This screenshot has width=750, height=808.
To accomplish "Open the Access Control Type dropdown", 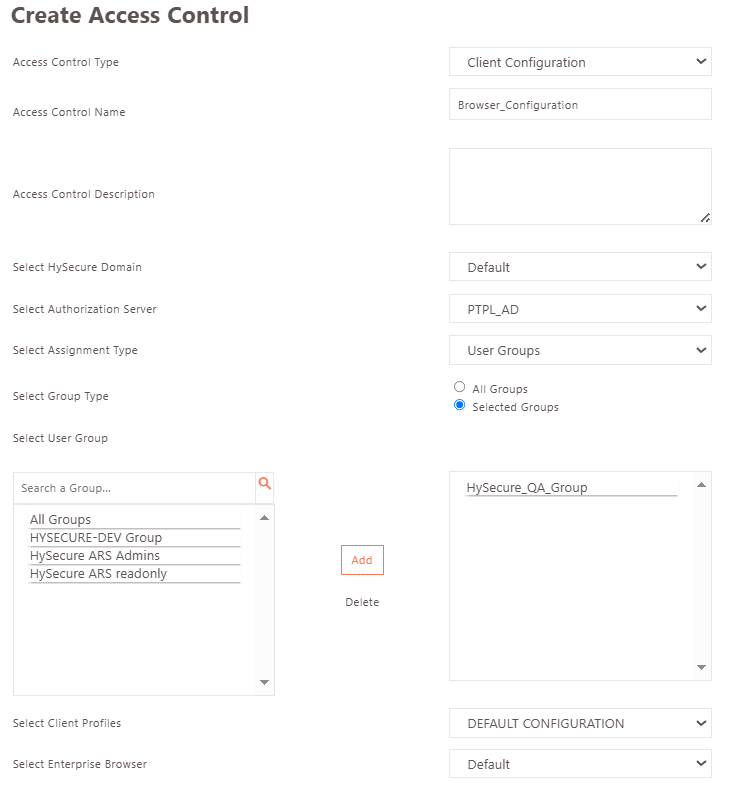I will (580, 62).
